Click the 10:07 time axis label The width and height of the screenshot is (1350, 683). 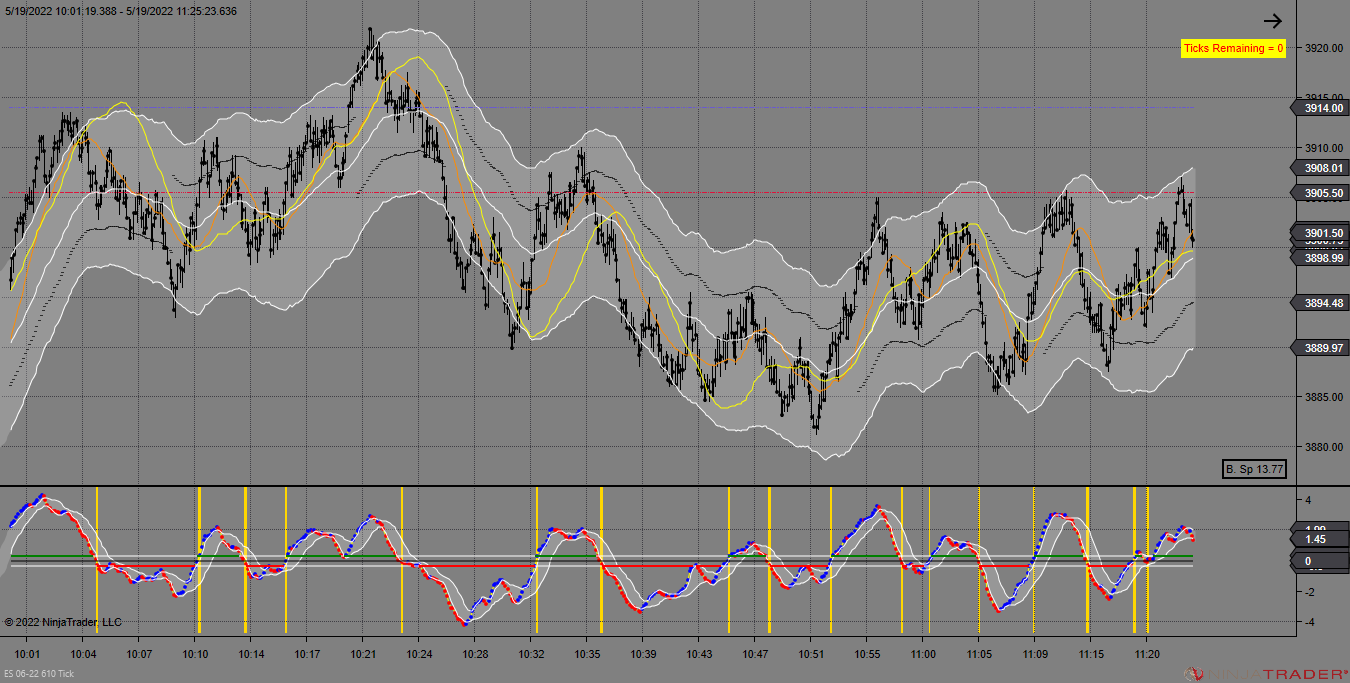pos(139,654)
